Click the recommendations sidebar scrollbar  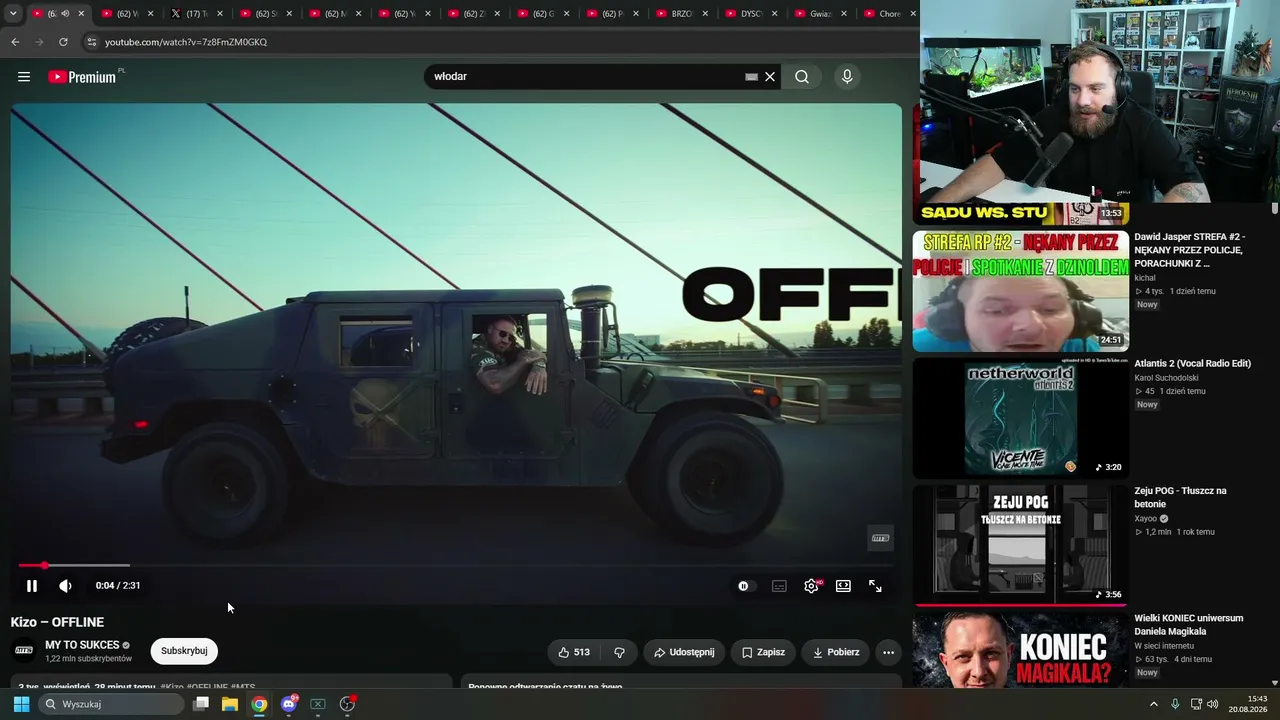(1275, 208)
